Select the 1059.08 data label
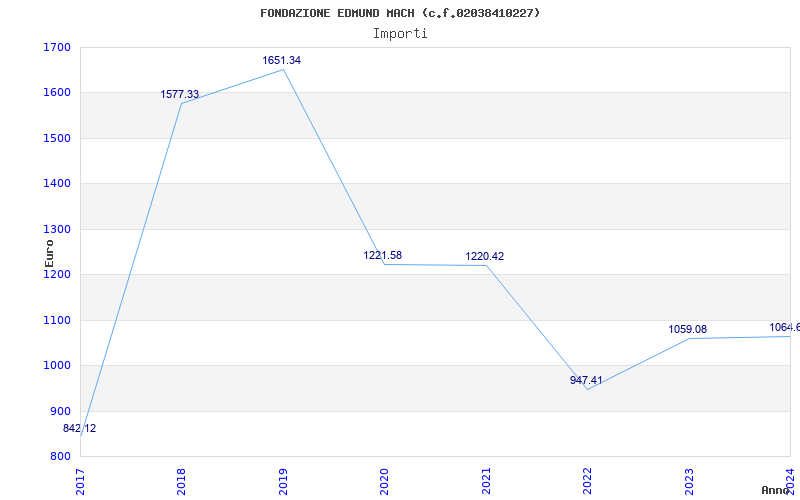 [x=688, y=330]
